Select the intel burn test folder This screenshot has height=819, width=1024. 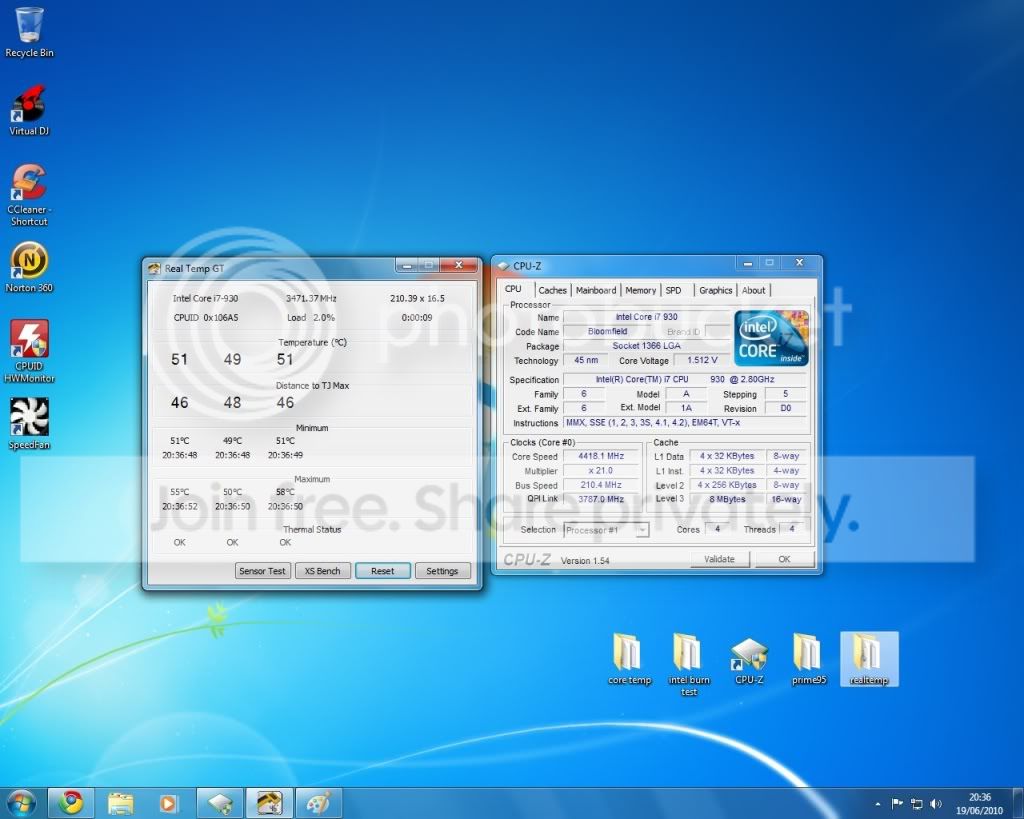689,664
